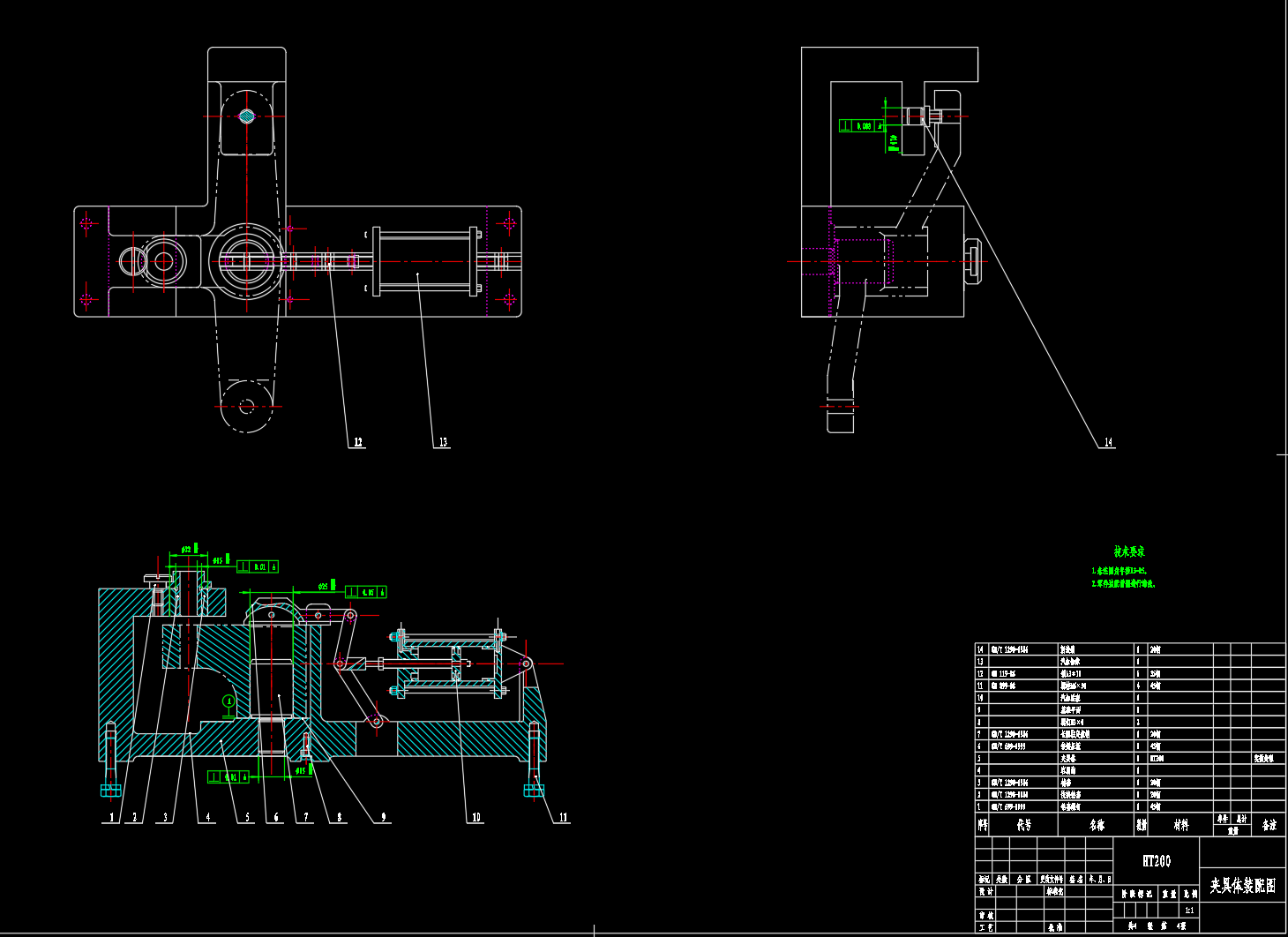Click the 签名 label in the title block

1075,880
